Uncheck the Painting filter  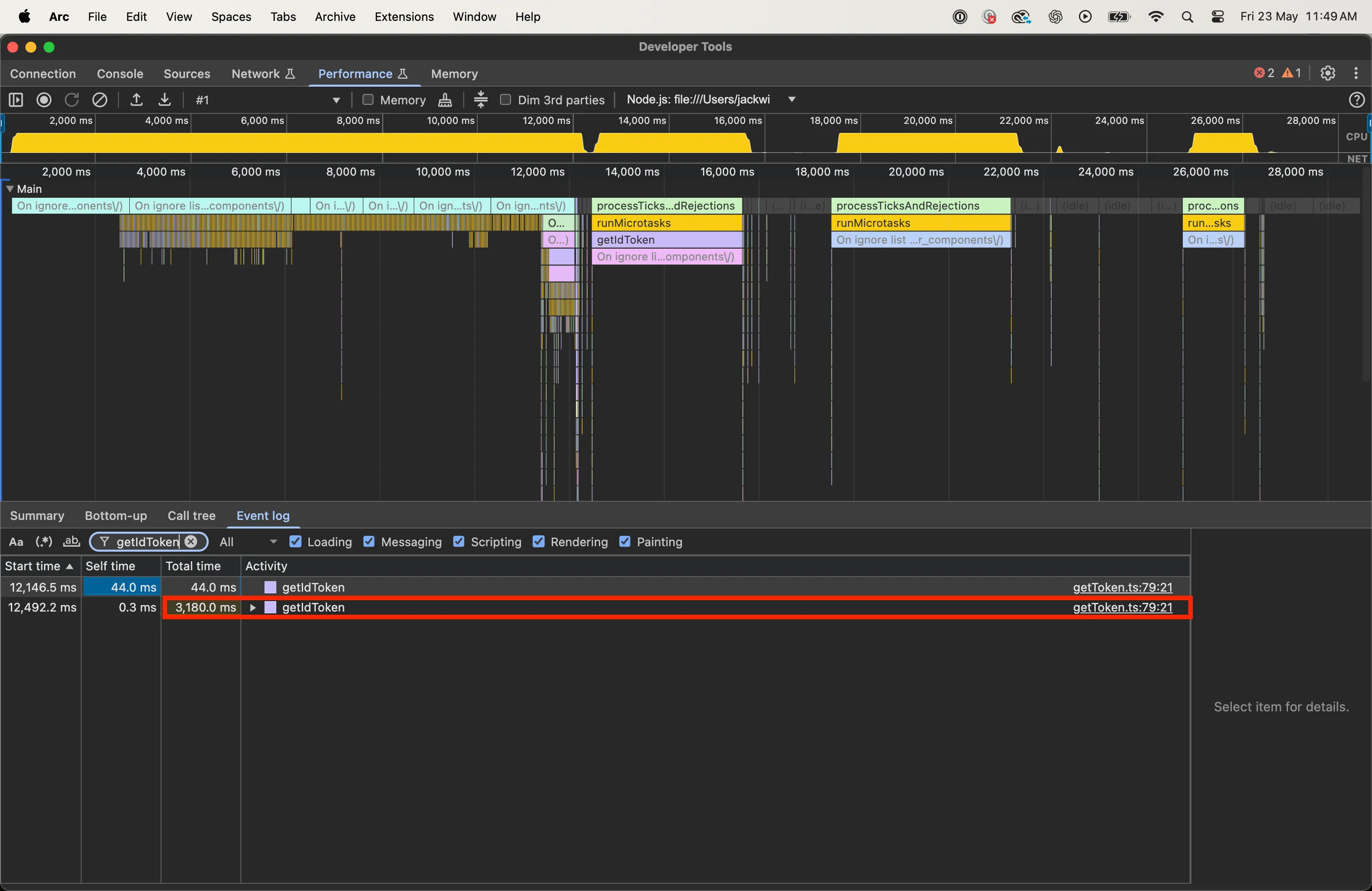(x=625, y=542)
